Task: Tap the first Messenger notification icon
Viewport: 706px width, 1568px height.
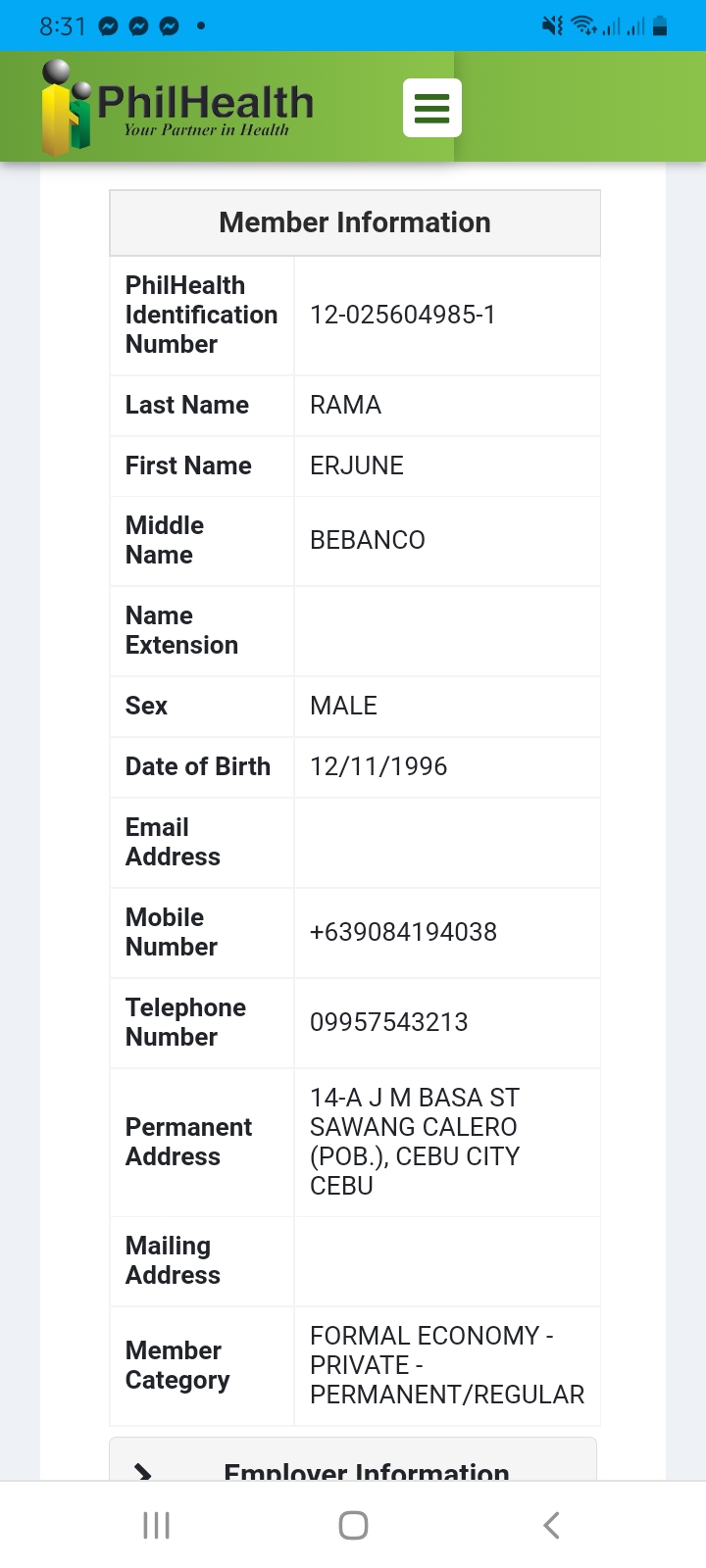Action: [x=109, y=26]
